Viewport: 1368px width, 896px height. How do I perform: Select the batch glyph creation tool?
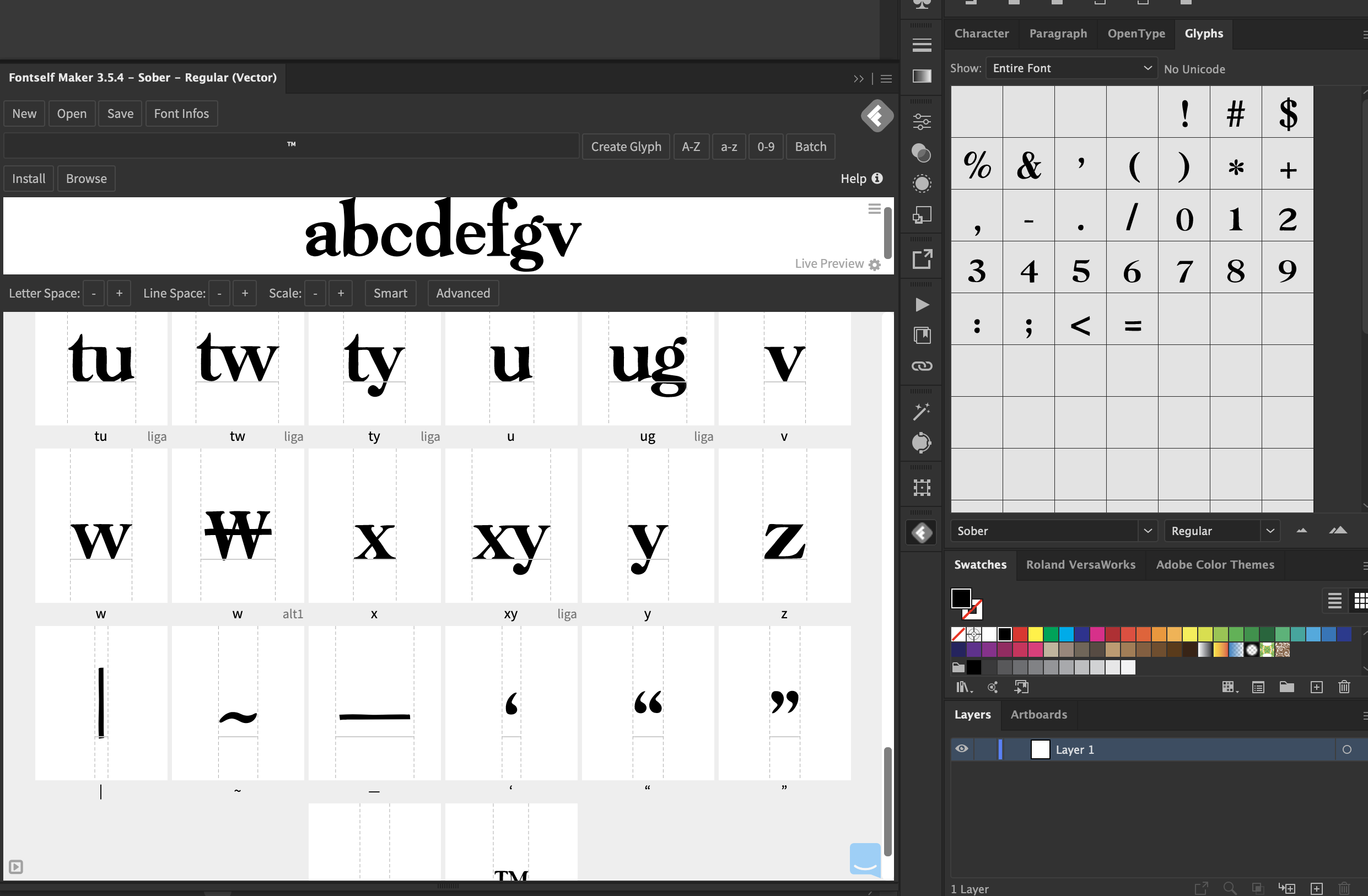point(811,146)
